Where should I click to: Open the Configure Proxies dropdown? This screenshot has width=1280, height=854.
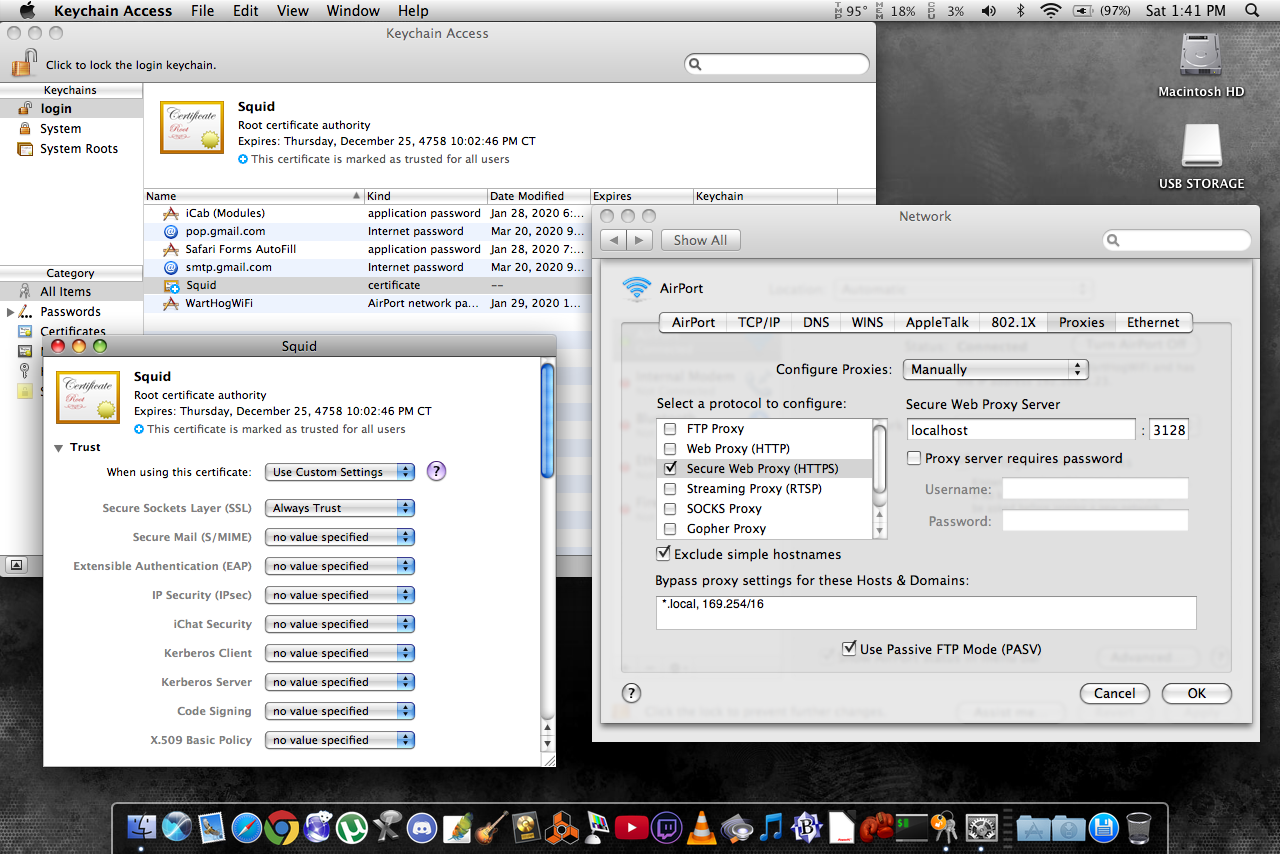(x=994, y=370)
